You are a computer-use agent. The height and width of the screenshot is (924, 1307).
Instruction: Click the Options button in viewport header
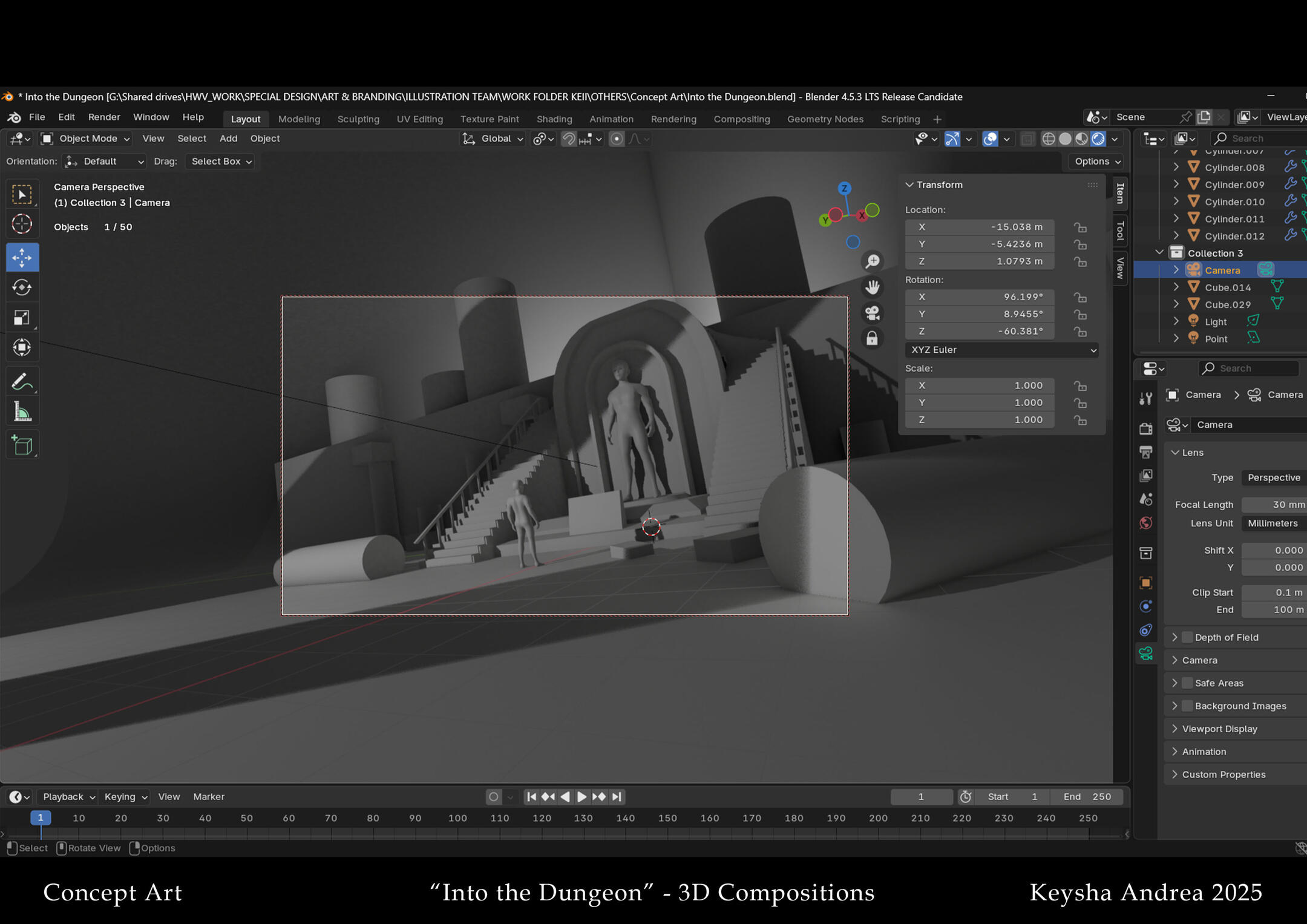[1096, 162]
